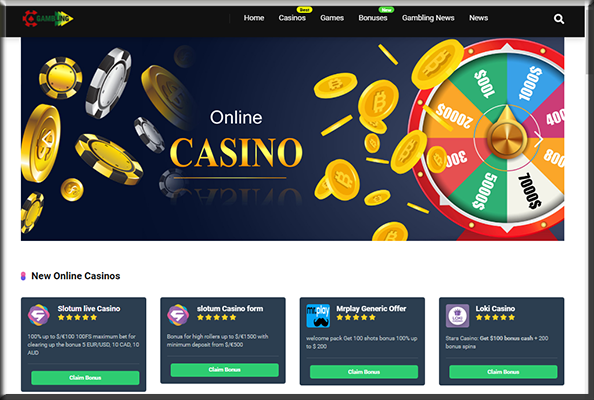Image resolution: width=594 pixels, height=400 pixels.
Task: Open the Casinos menu item
Action: pyautogui.click(x=292, y=18)
